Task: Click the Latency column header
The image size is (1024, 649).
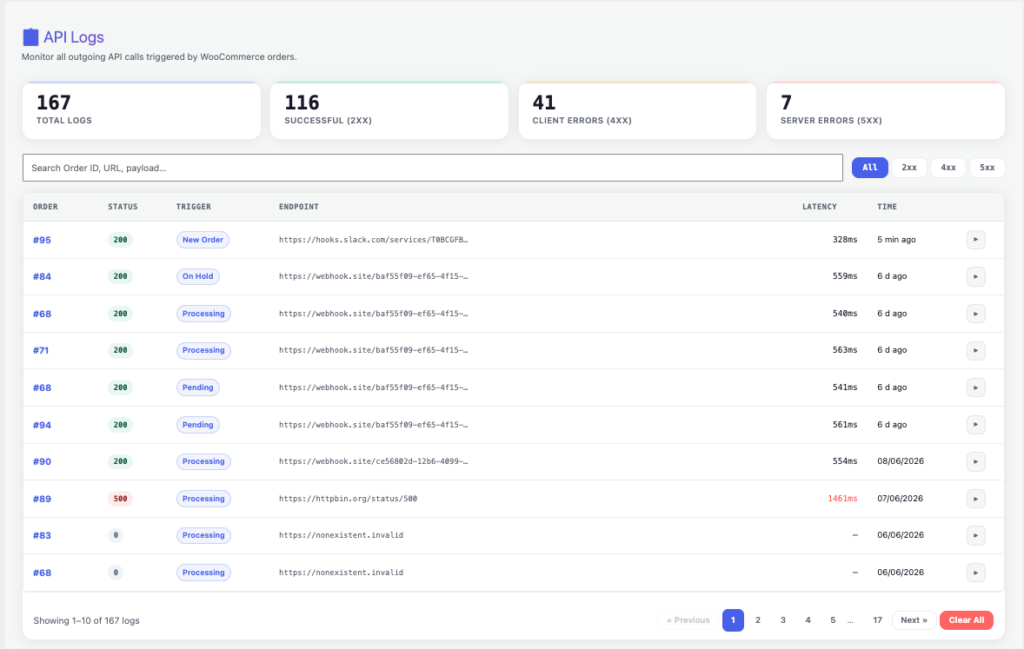Action: coord(820,206)
